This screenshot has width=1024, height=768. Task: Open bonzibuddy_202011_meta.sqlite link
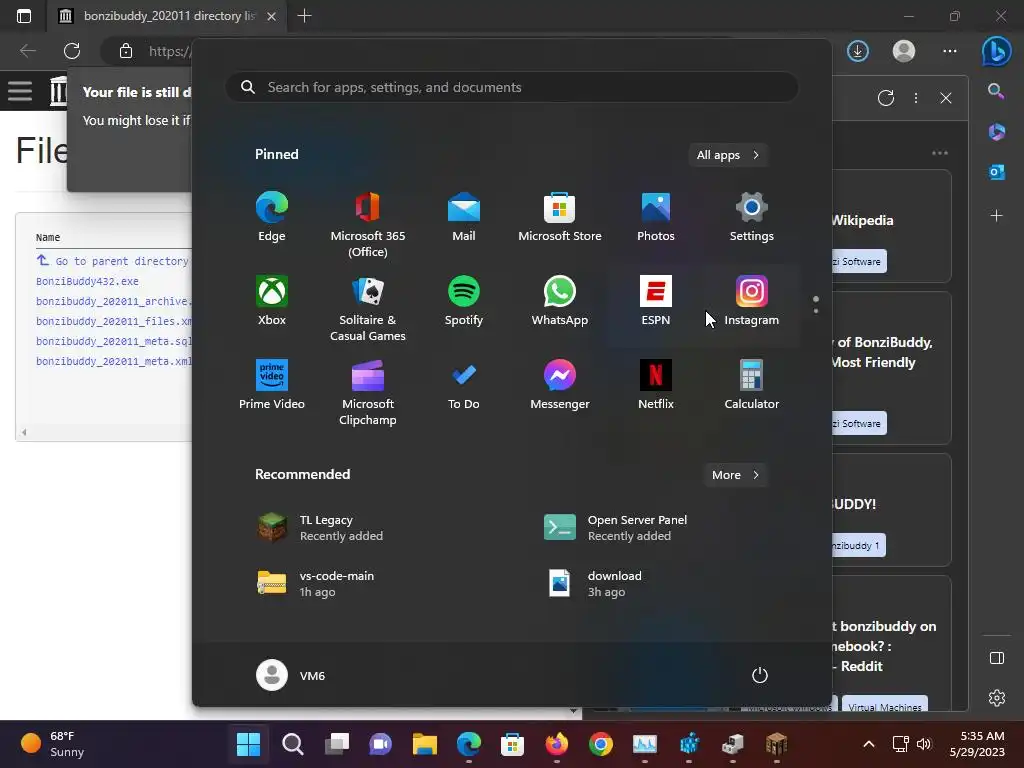pos(114,341)
